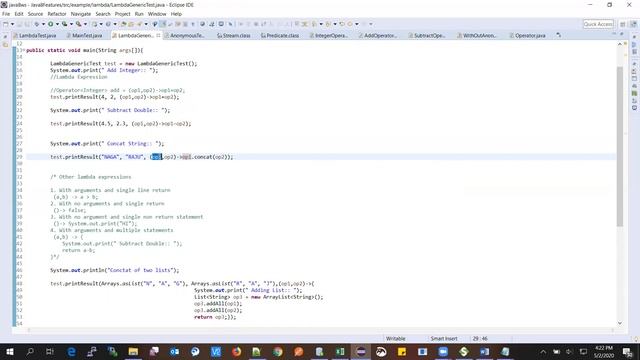The image size is (640, 360).
Task: Close the LambdaGeneri... editor tab
Action: coord(158,36)
